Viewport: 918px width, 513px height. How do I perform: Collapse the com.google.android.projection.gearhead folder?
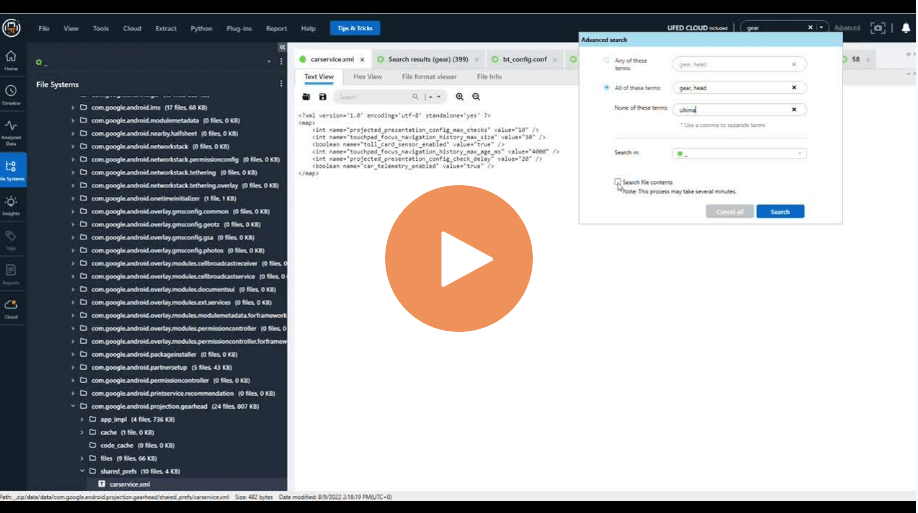72,407
